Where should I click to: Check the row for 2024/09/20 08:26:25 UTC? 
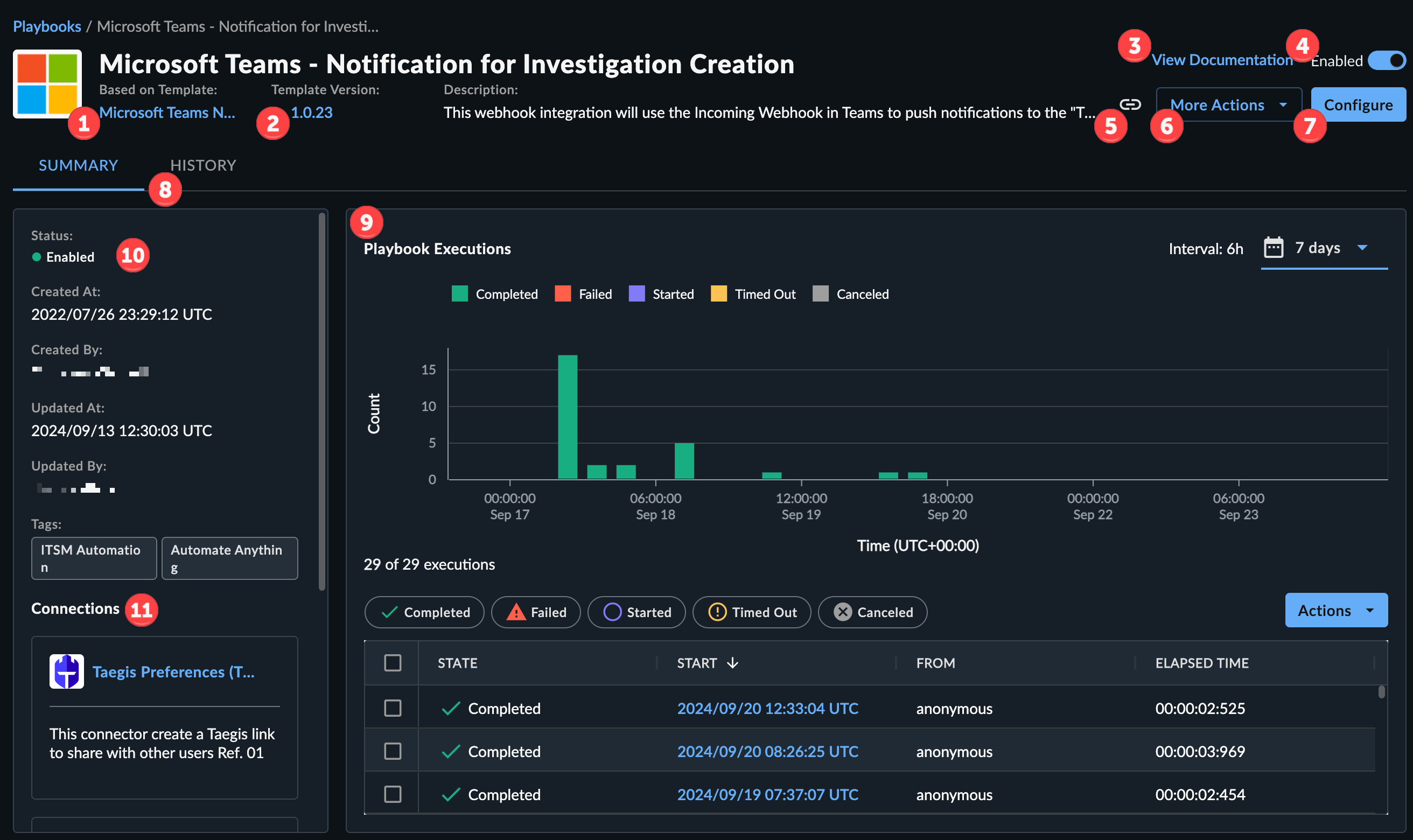point(392,751)
